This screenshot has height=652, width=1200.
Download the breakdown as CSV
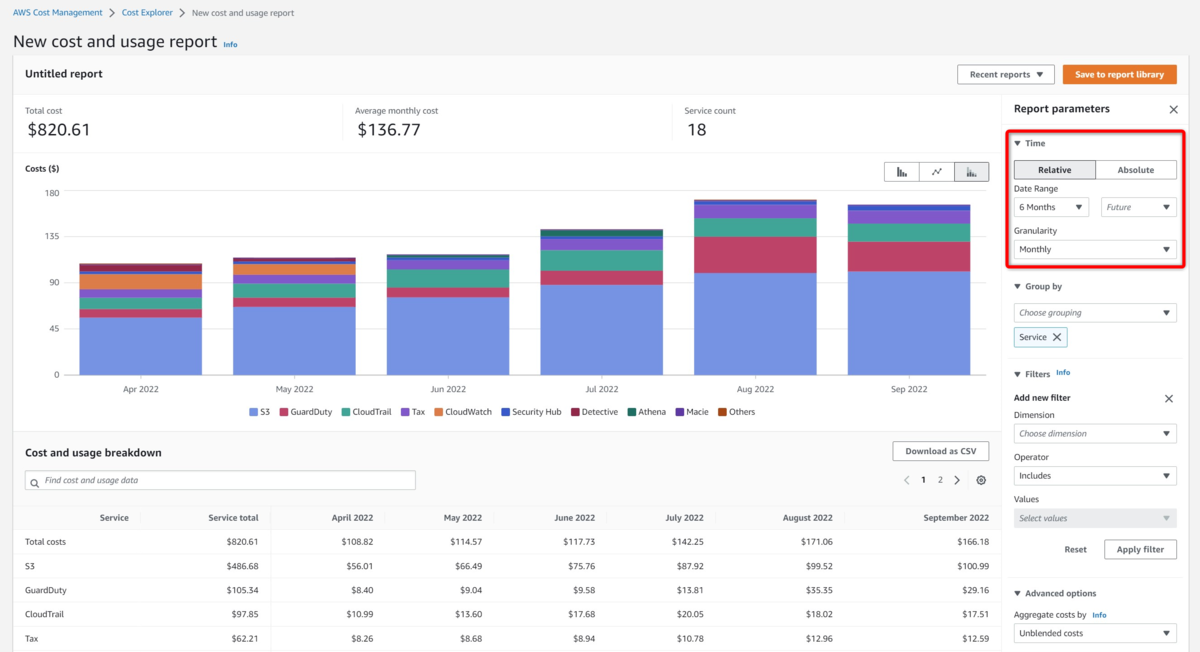coord(940,451)
